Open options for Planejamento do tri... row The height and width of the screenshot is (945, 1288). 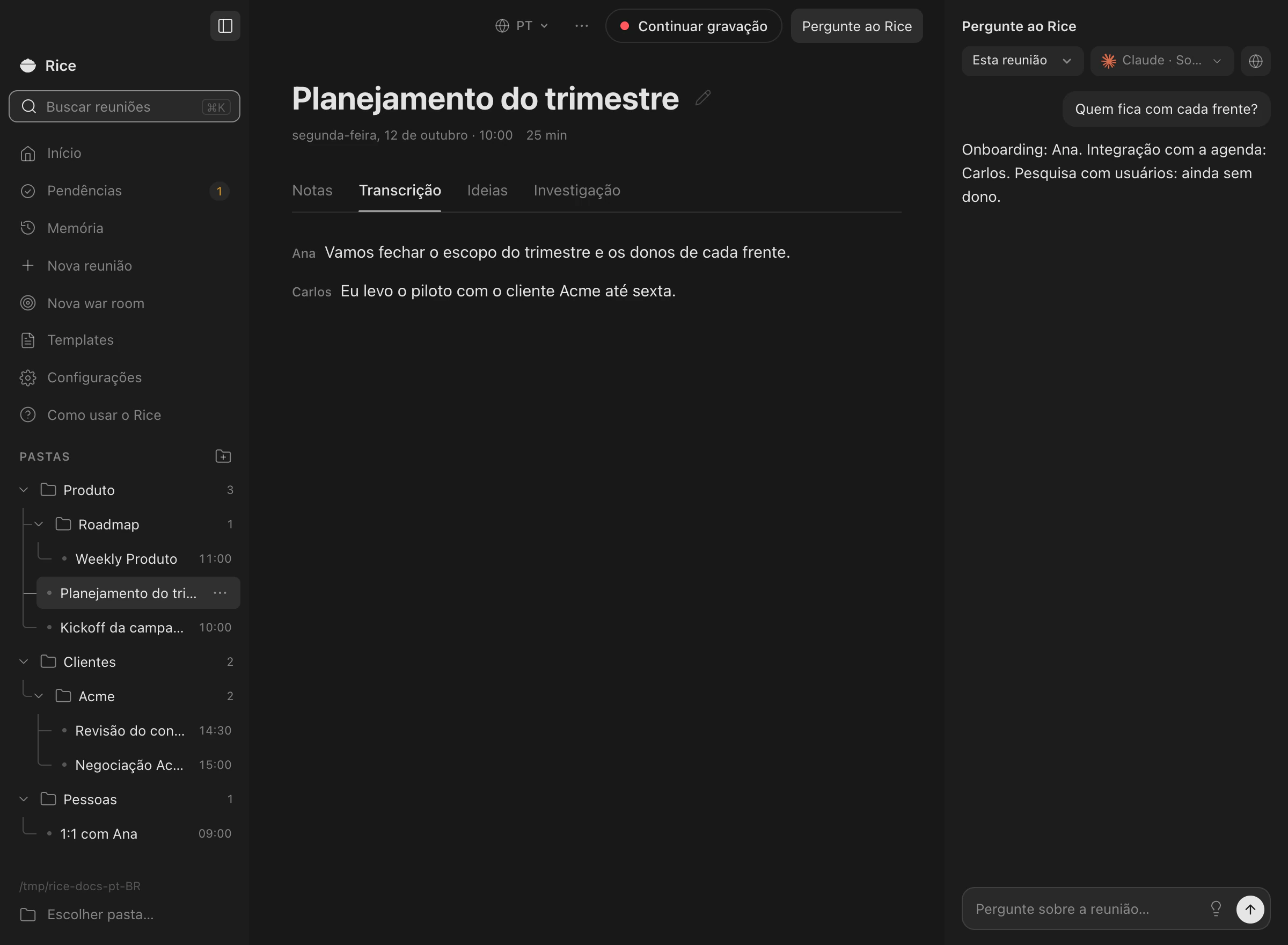point(220,593)
